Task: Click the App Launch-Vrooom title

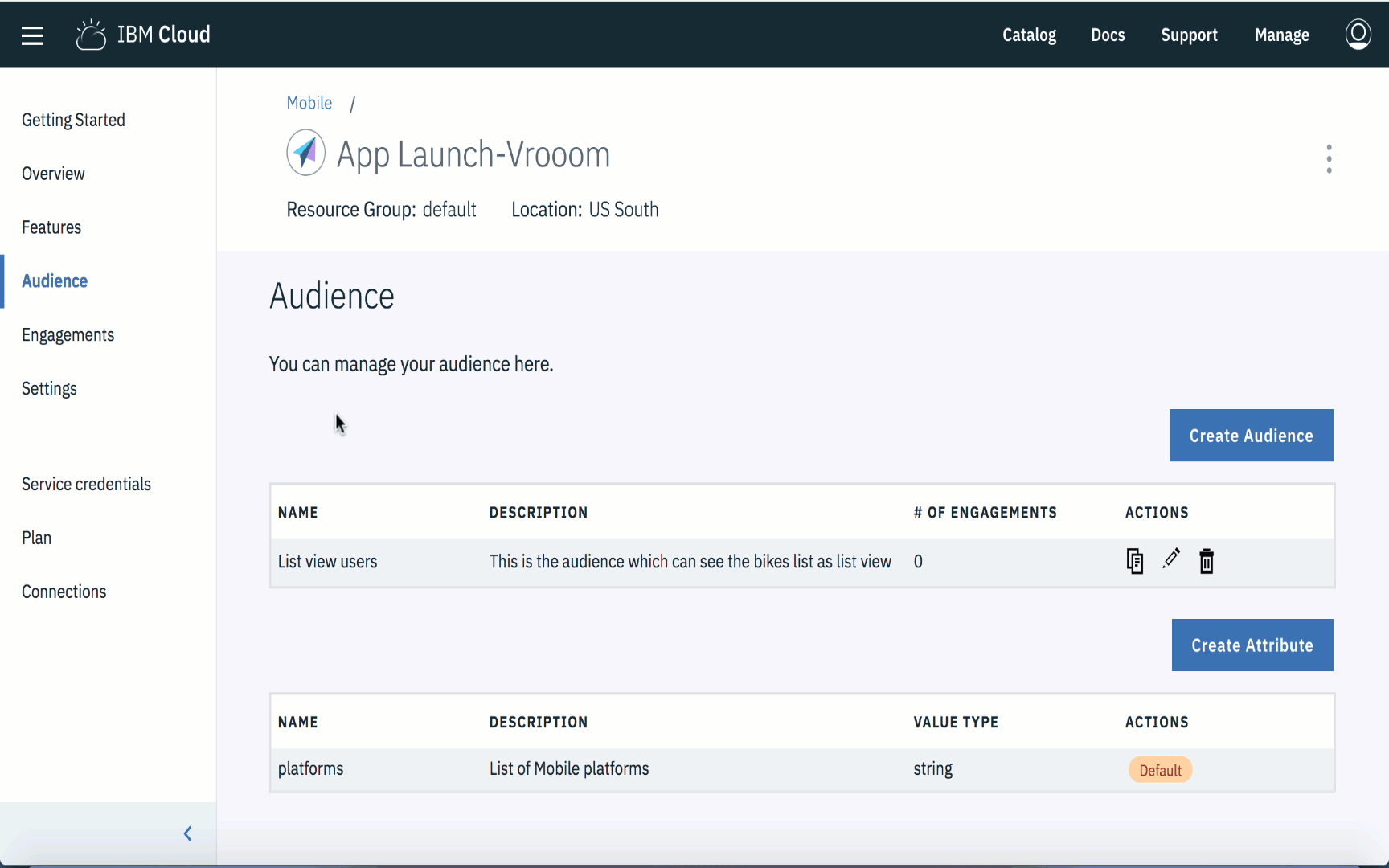Action: (473, 154)
